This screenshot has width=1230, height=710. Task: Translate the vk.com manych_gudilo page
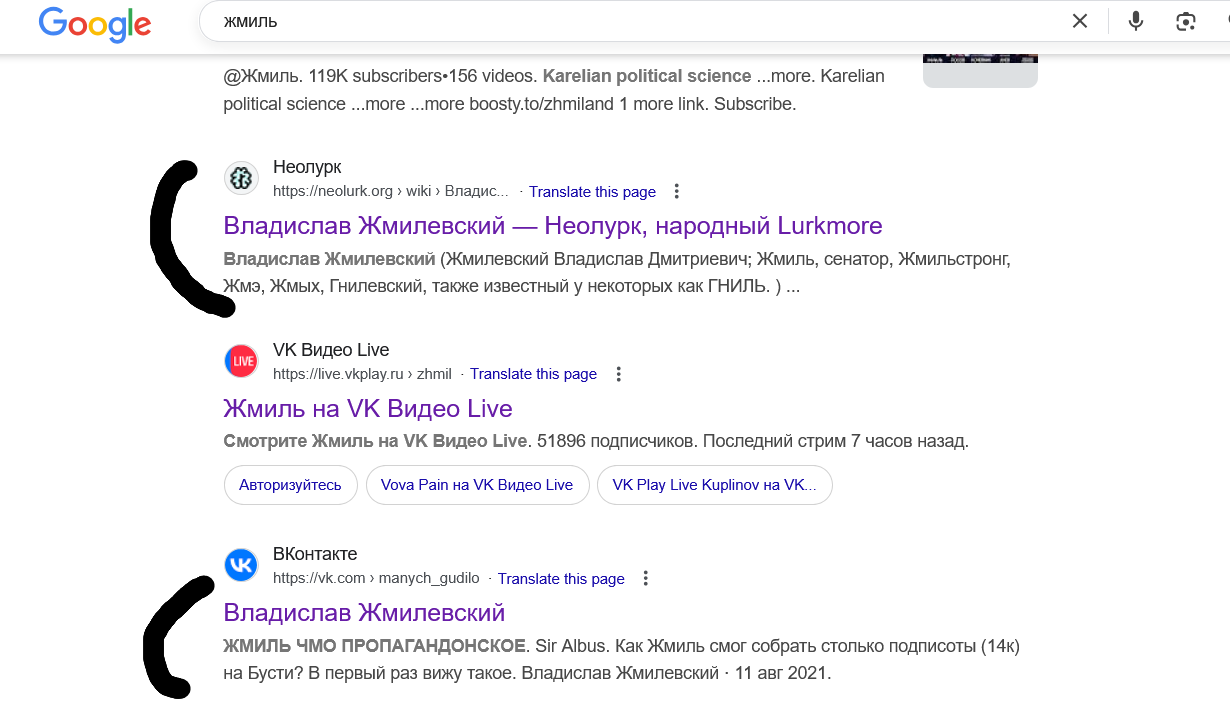pyautogui.click(x=561, y=578)
